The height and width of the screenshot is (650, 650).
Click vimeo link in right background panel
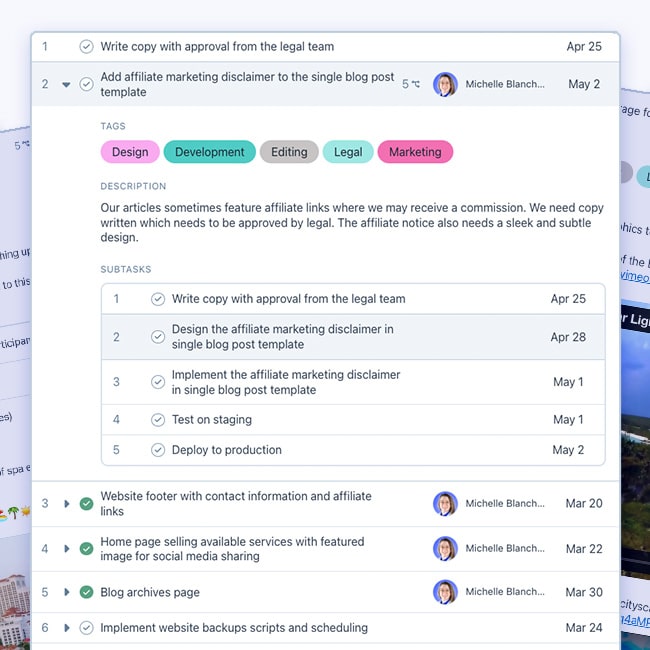pos(635,276)
